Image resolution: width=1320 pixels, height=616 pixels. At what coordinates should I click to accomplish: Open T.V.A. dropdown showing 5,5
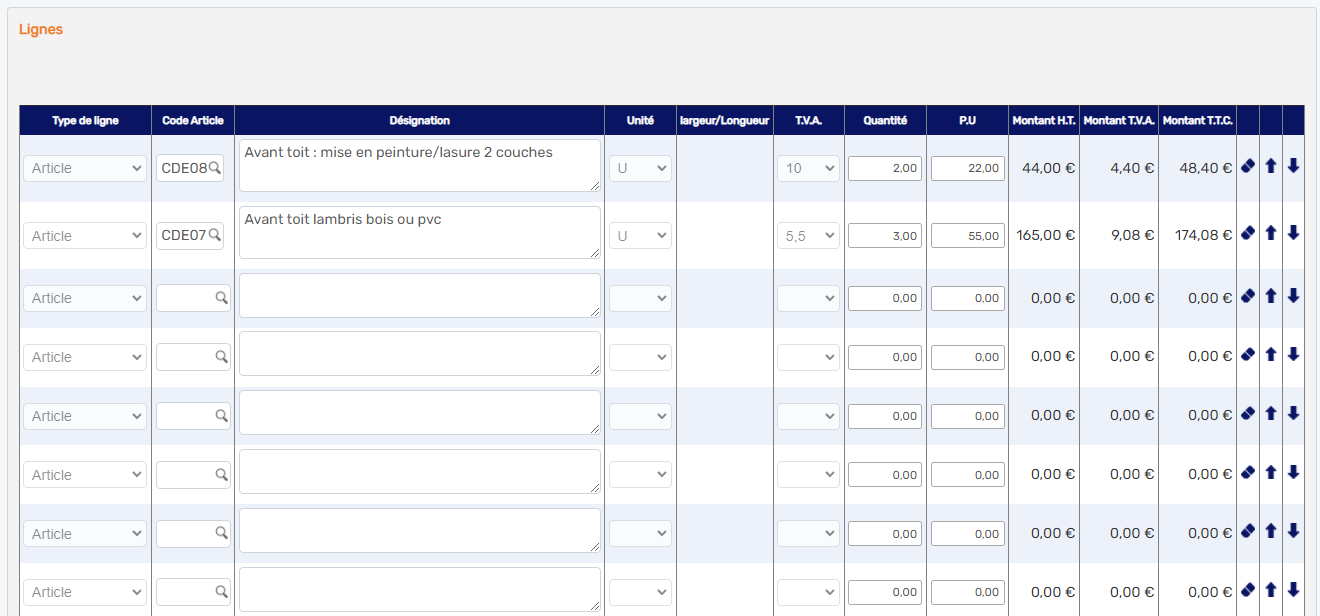point(808,236)
